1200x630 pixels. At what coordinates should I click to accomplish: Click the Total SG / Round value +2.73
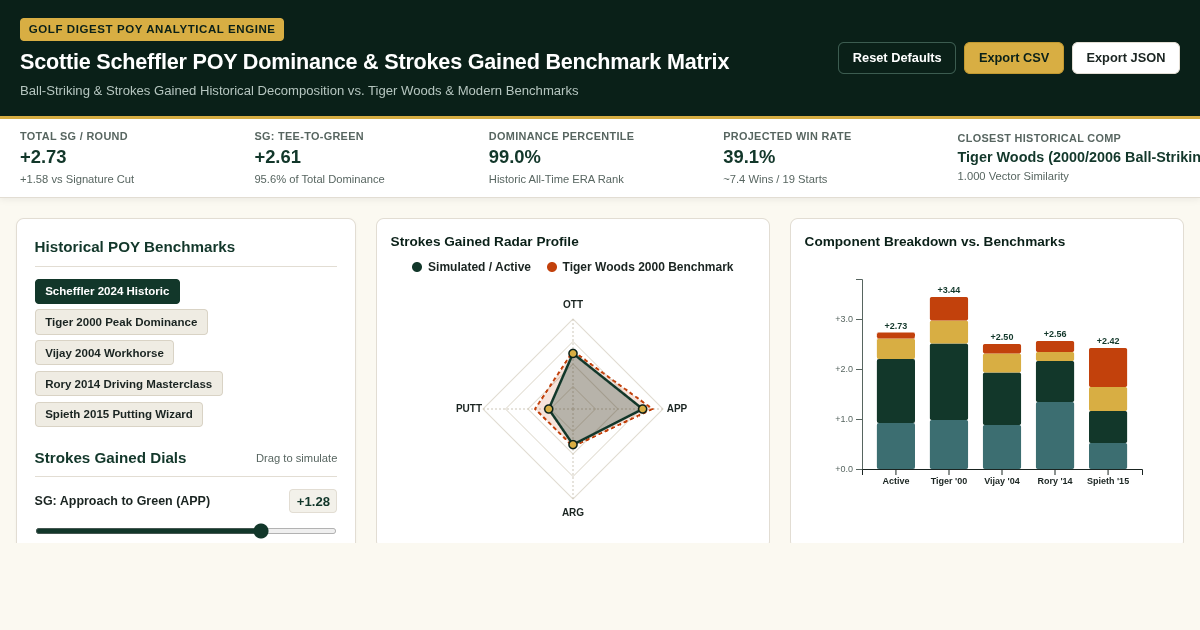[x=43, y=157]
